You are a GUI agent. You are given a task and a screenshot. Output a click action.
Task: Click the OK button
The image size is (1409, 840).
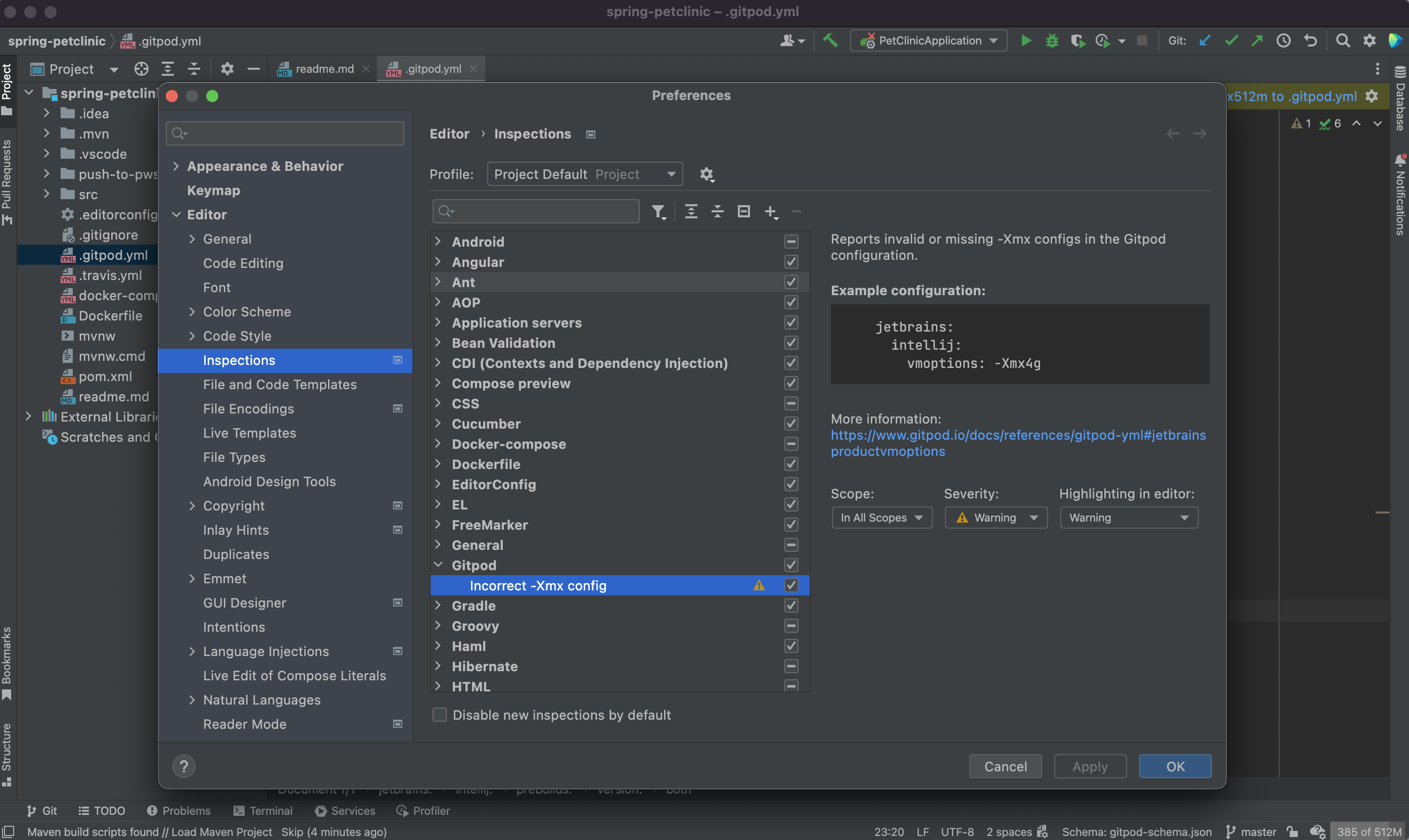(1175, 766)
